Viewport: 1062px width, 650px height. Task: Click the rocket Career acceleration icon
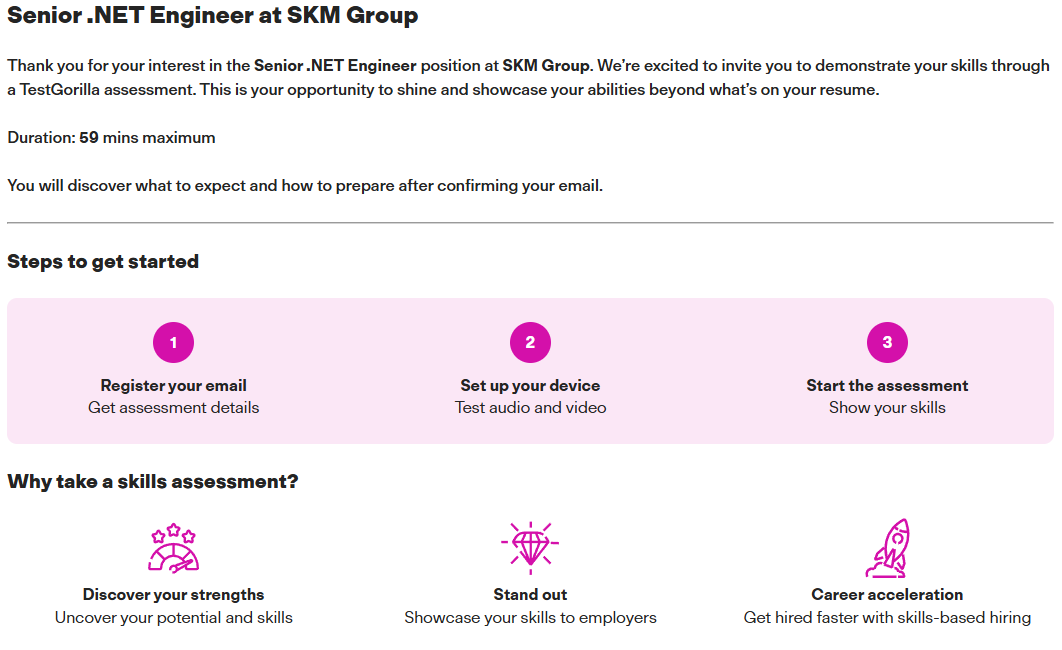(x=887, y=548)
